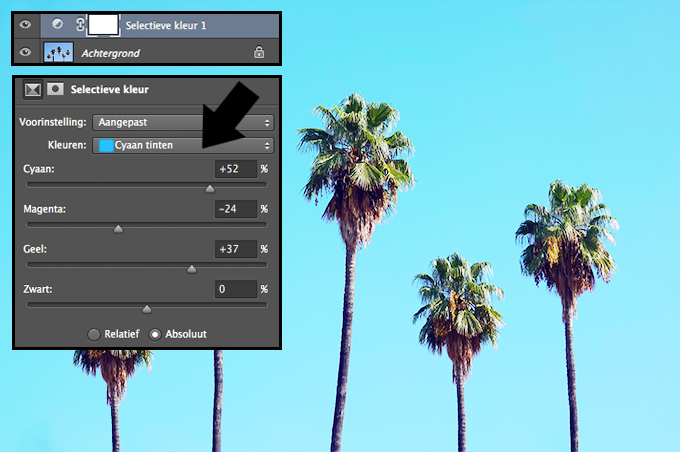This screenshot has height=452, width=680.
Task: Open the Voorinstelling dropdown set to Aangepast
Action: (x=183, y=122)
